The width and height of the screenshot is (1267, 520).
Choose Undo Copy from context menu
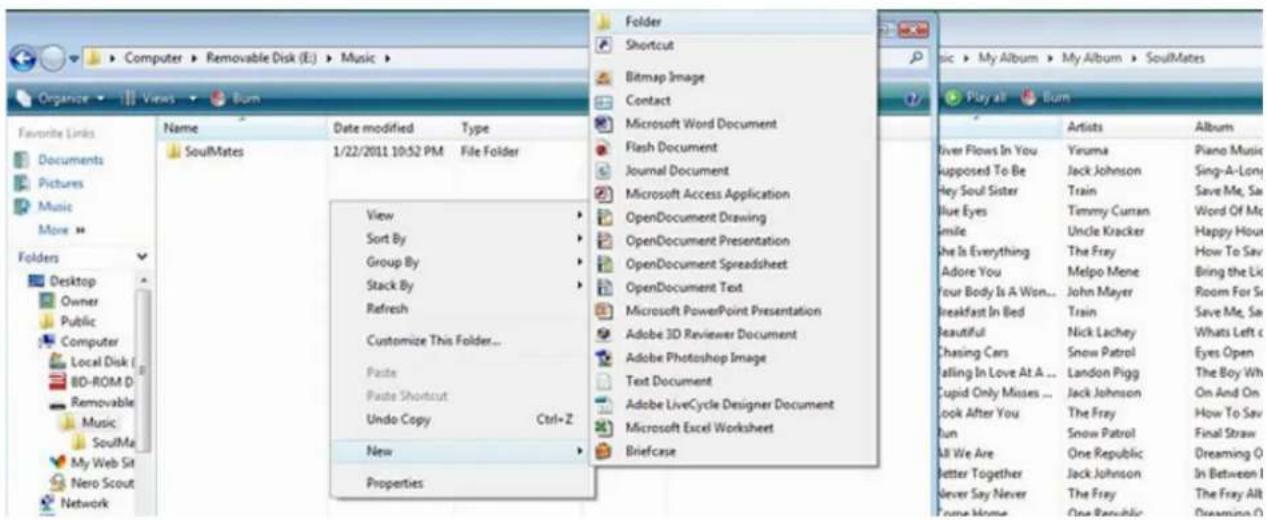(463, 420)
